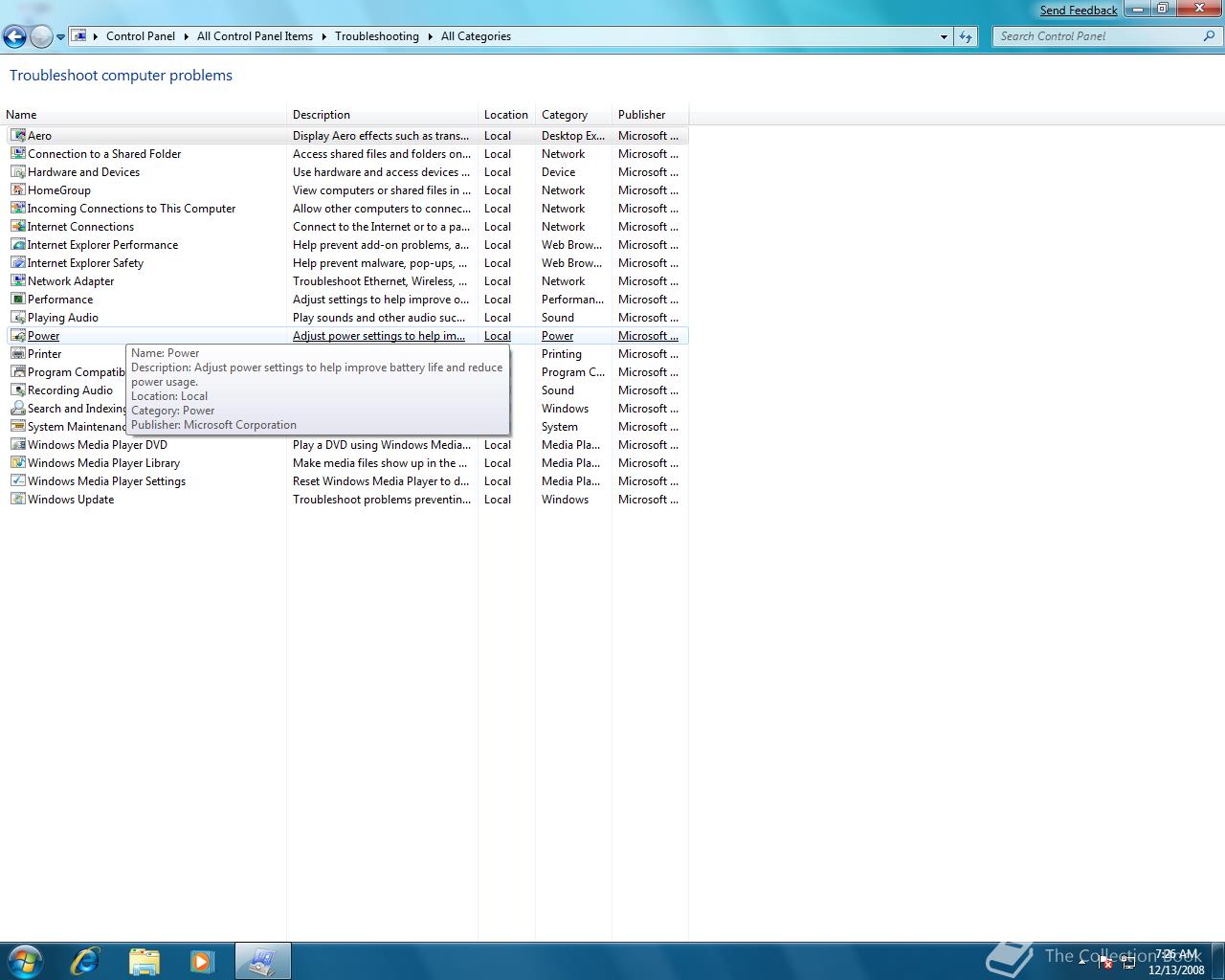Click the 'Desktop Ex...' category cell
1225x980 pixels.
(573, 136)
